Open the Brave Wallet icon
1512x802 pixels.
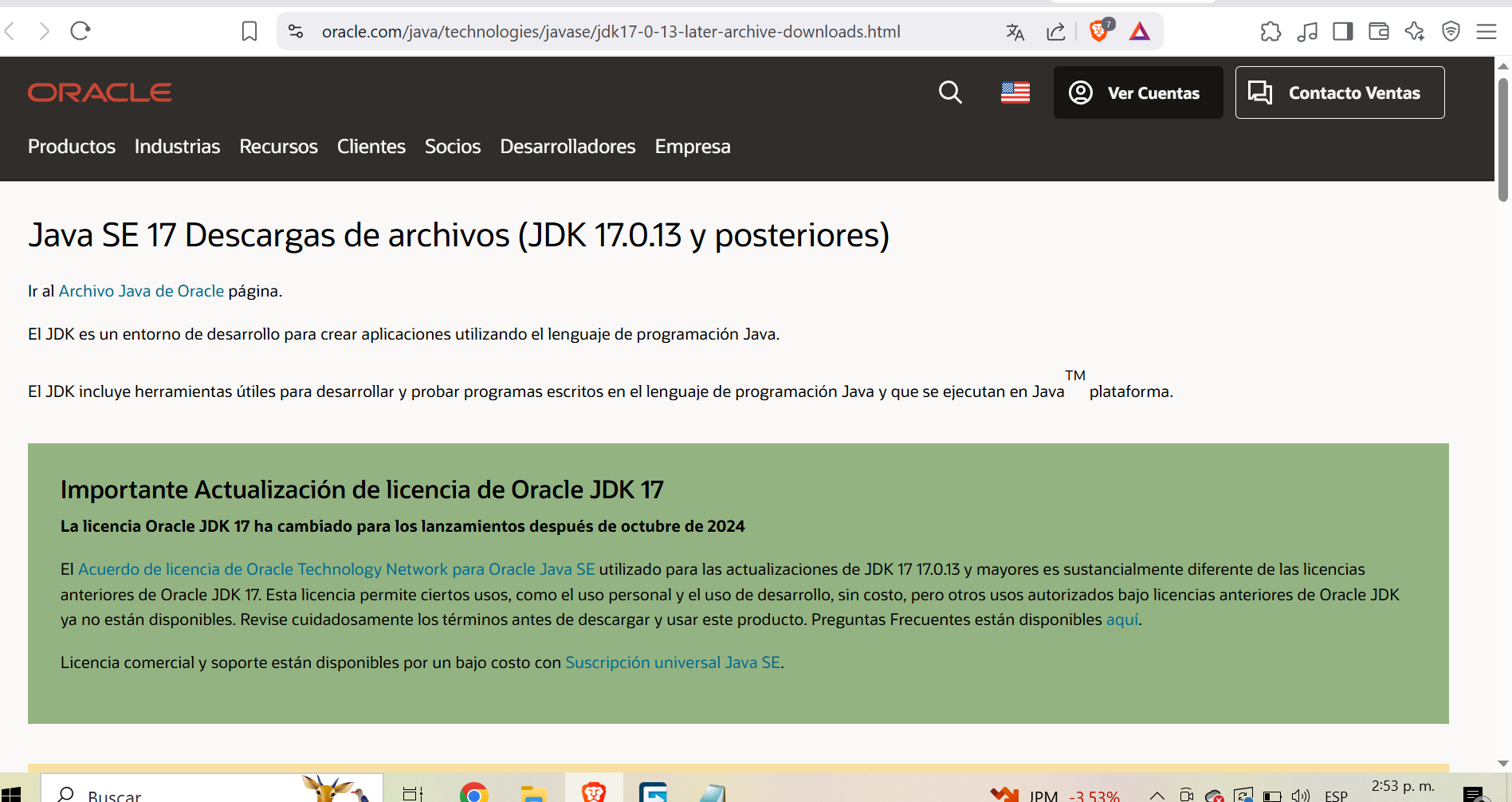pyautogui.click(x=1379, y=32)
